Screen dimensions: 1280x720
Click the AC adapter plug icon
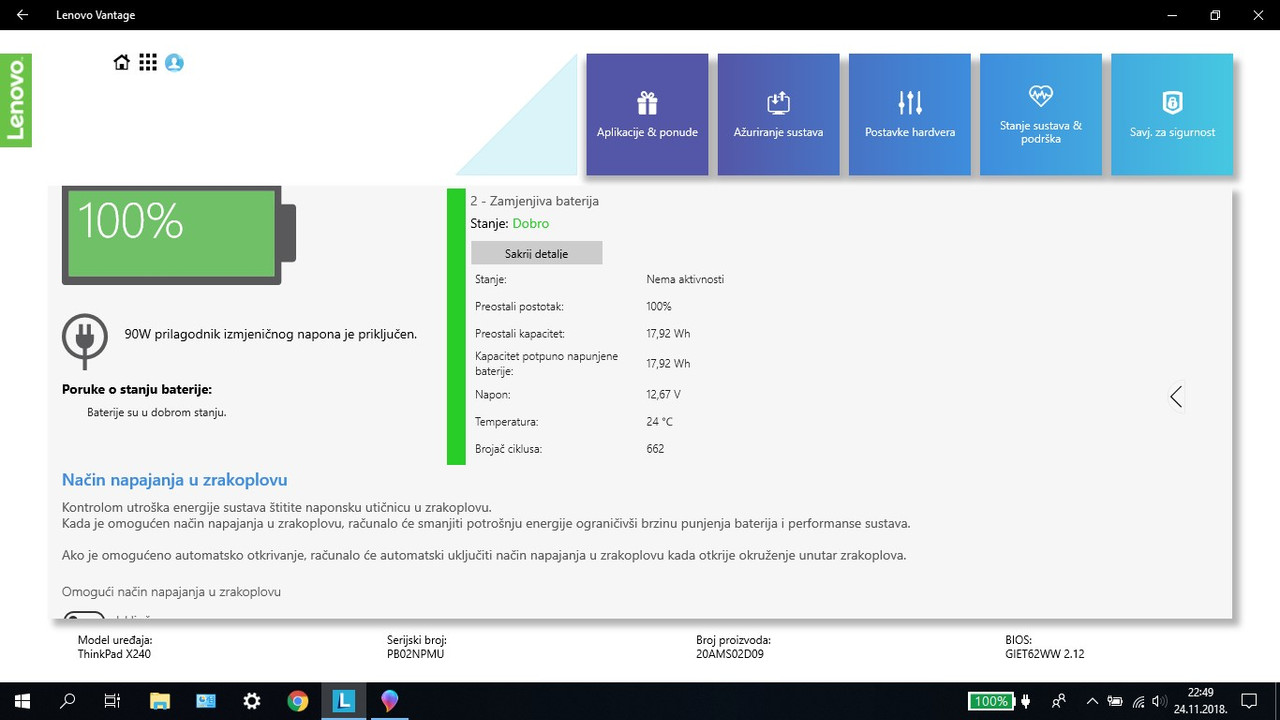point(85,340)
